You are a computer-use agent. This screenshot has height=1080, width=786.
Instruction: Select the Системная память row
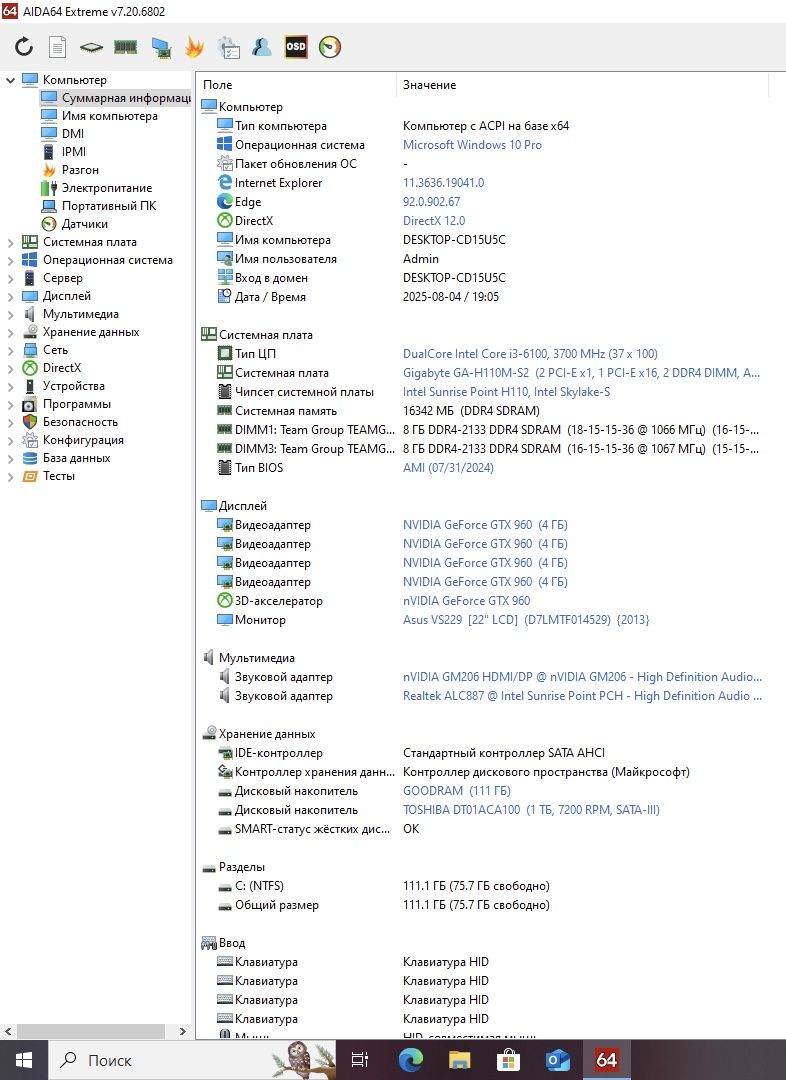(x=482, y=411)
